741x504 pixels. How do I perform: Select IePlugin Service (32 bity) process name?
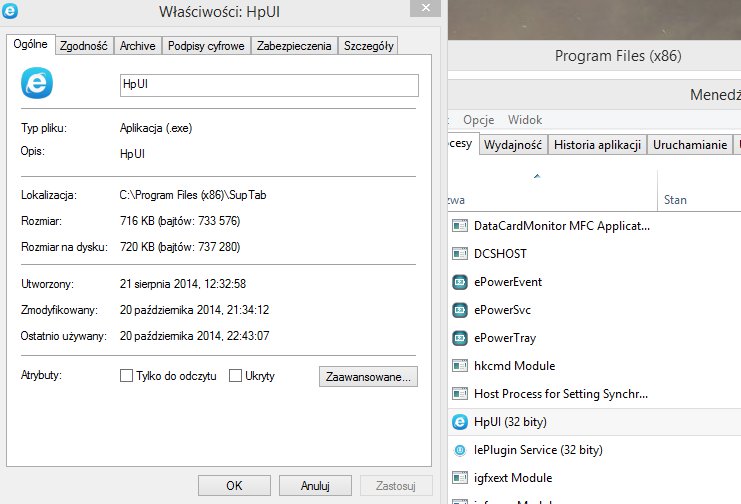(538, 450)
